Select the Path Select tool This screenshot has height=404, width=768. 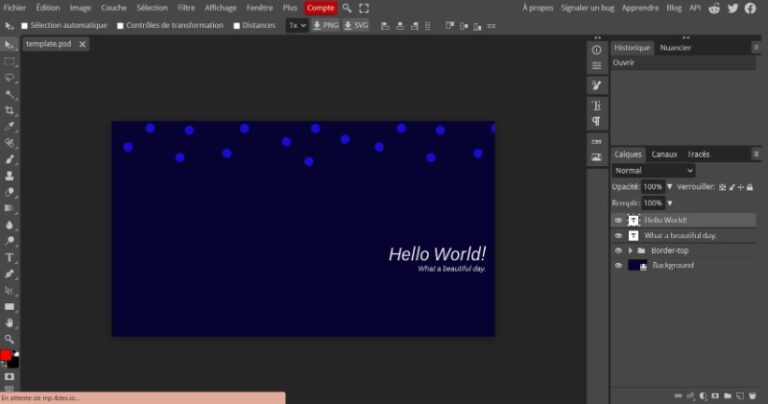coord(9,290)
